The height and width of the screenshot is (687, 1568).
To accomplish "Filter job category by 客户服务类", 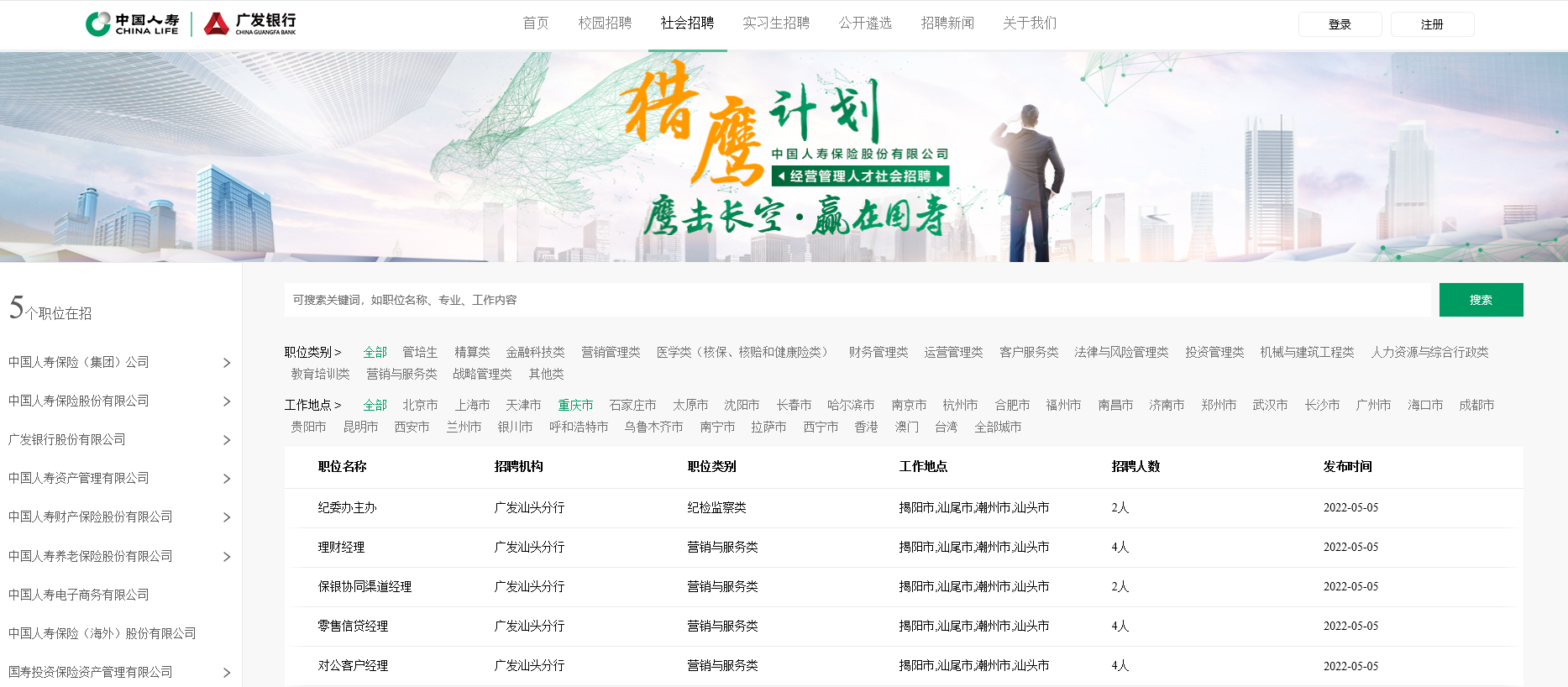I will pos(1029,352).
